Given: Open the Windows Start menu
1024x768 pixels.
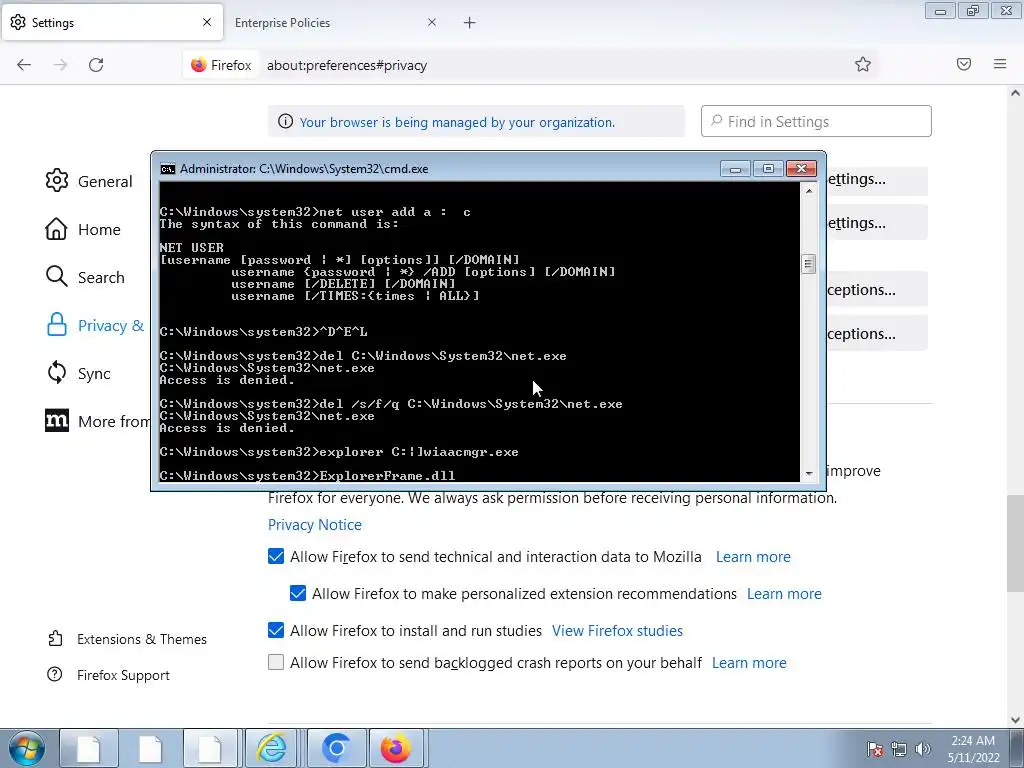Looking at the screenshot, I should (26, 748).
